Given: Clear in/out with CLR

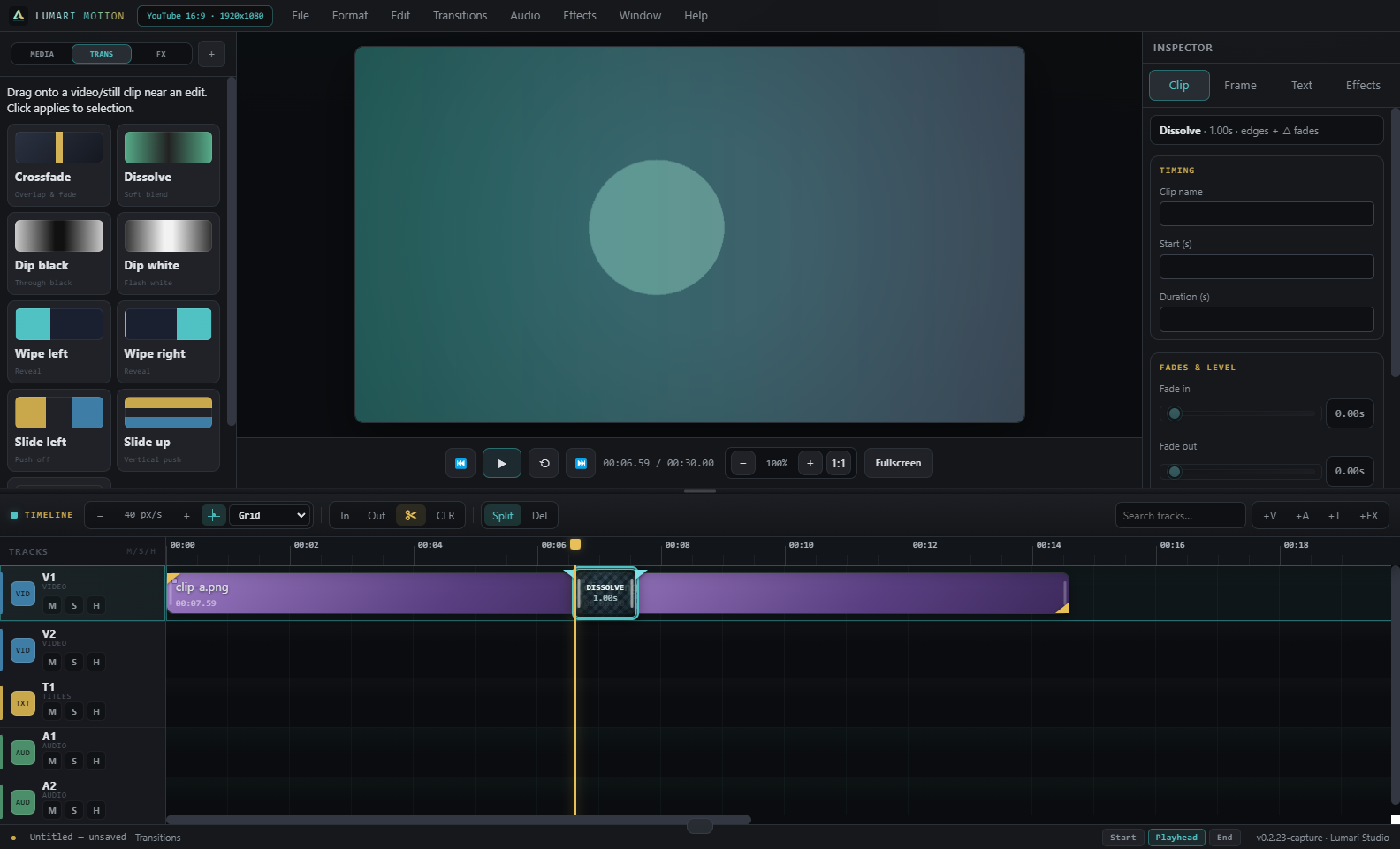Looking at the screenshot, I should [x=445, y=516].
